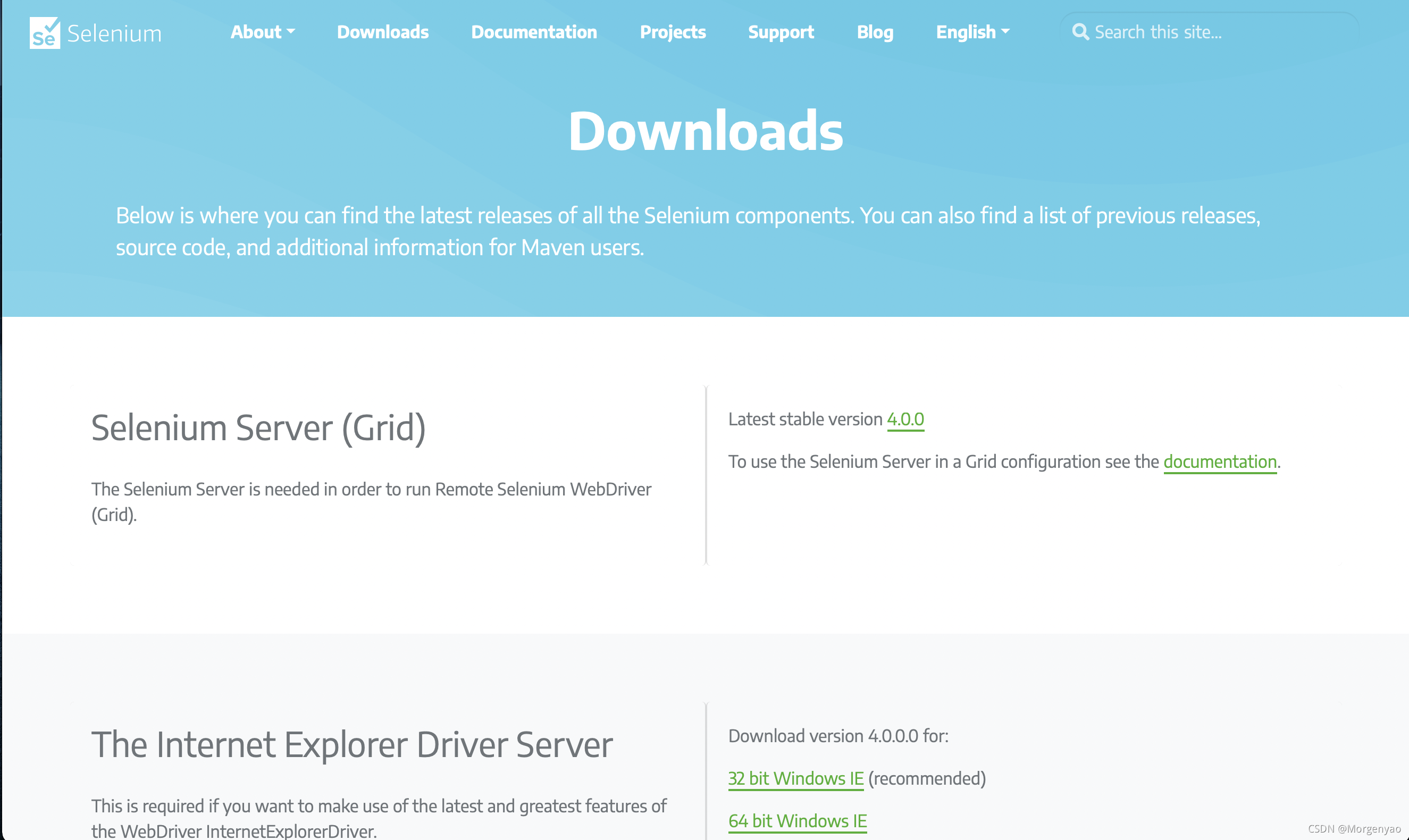Click the About dropdown caret arrow

[291, 32]
